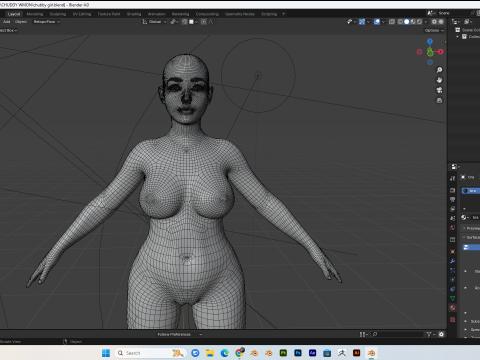Click the filter funnel icon in bottom bar
Screen dimensions: 480x360
[430, 334]
